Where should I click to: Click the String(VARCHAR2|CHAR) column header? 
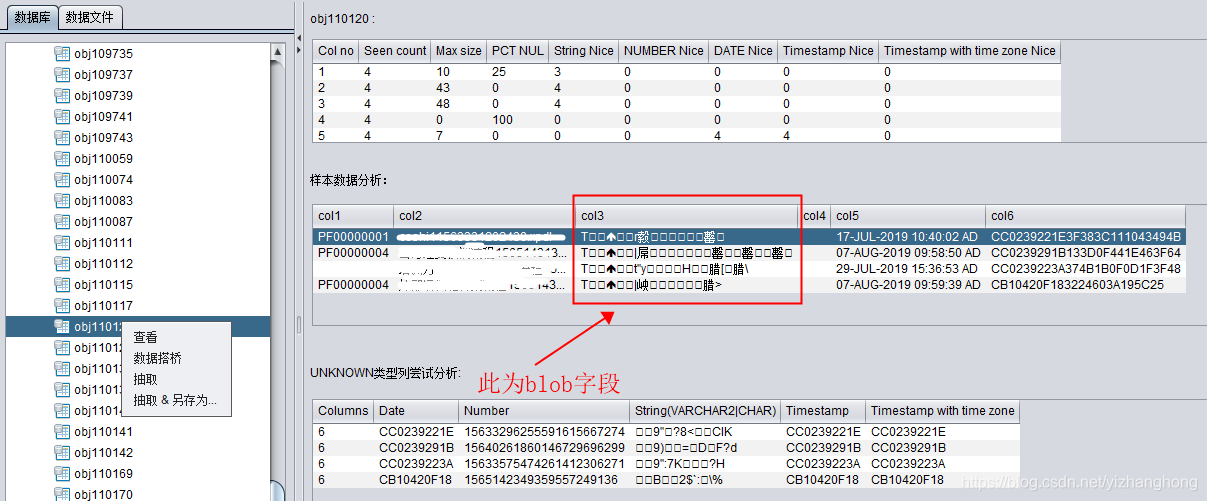pyautogui.click(x=706, y=411)
